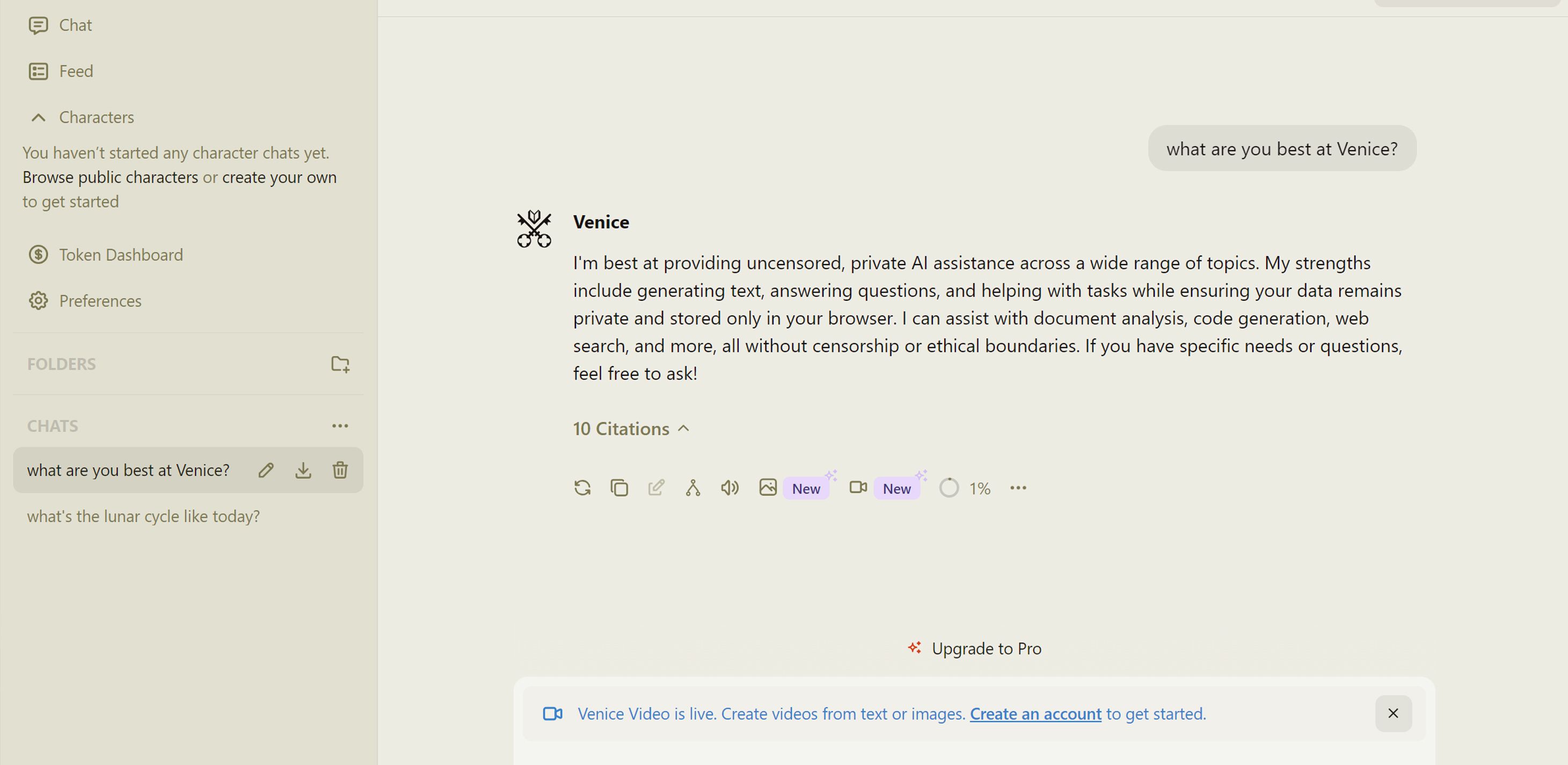Image resolution: width=1568 pixels, height=765 pixels.
Task: Create a video from the response
Action: pyautogui.click(x=858, y=487)
